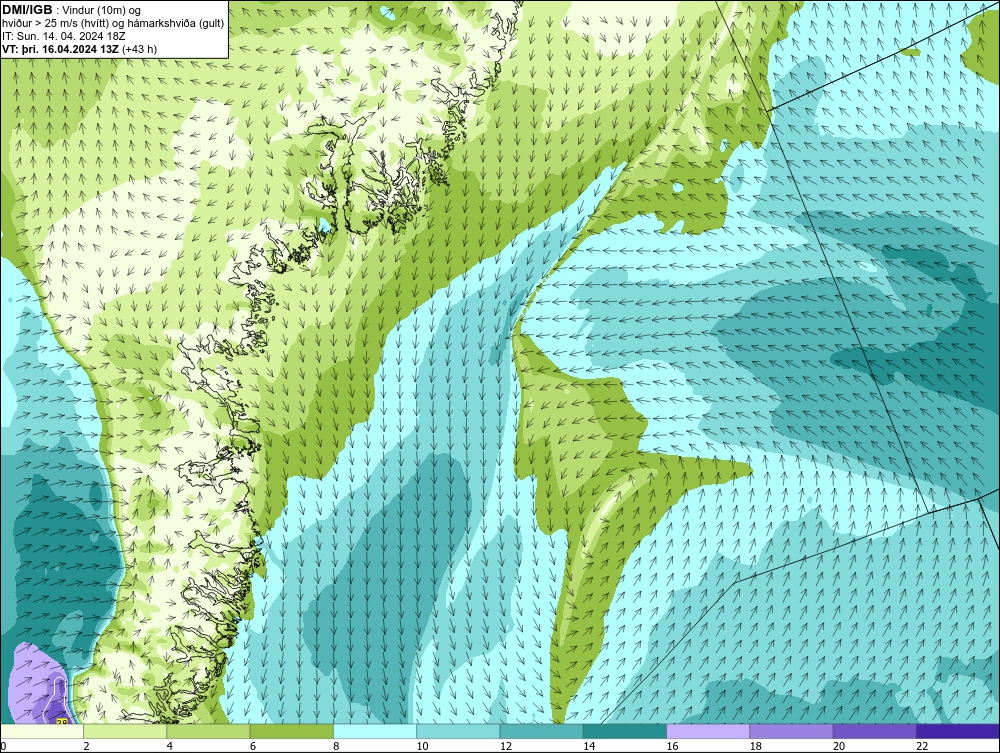Click the 14–16 m/s dark teal legend swatch

(625, 731)
